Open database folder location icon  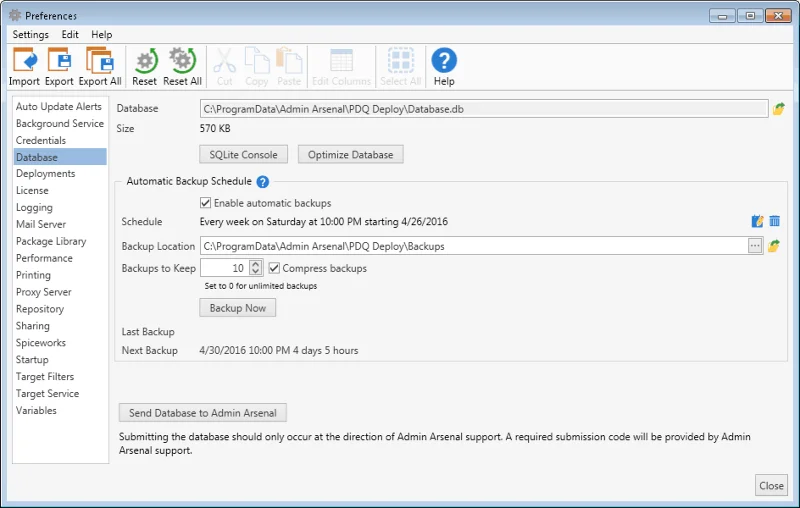(778, 109)
